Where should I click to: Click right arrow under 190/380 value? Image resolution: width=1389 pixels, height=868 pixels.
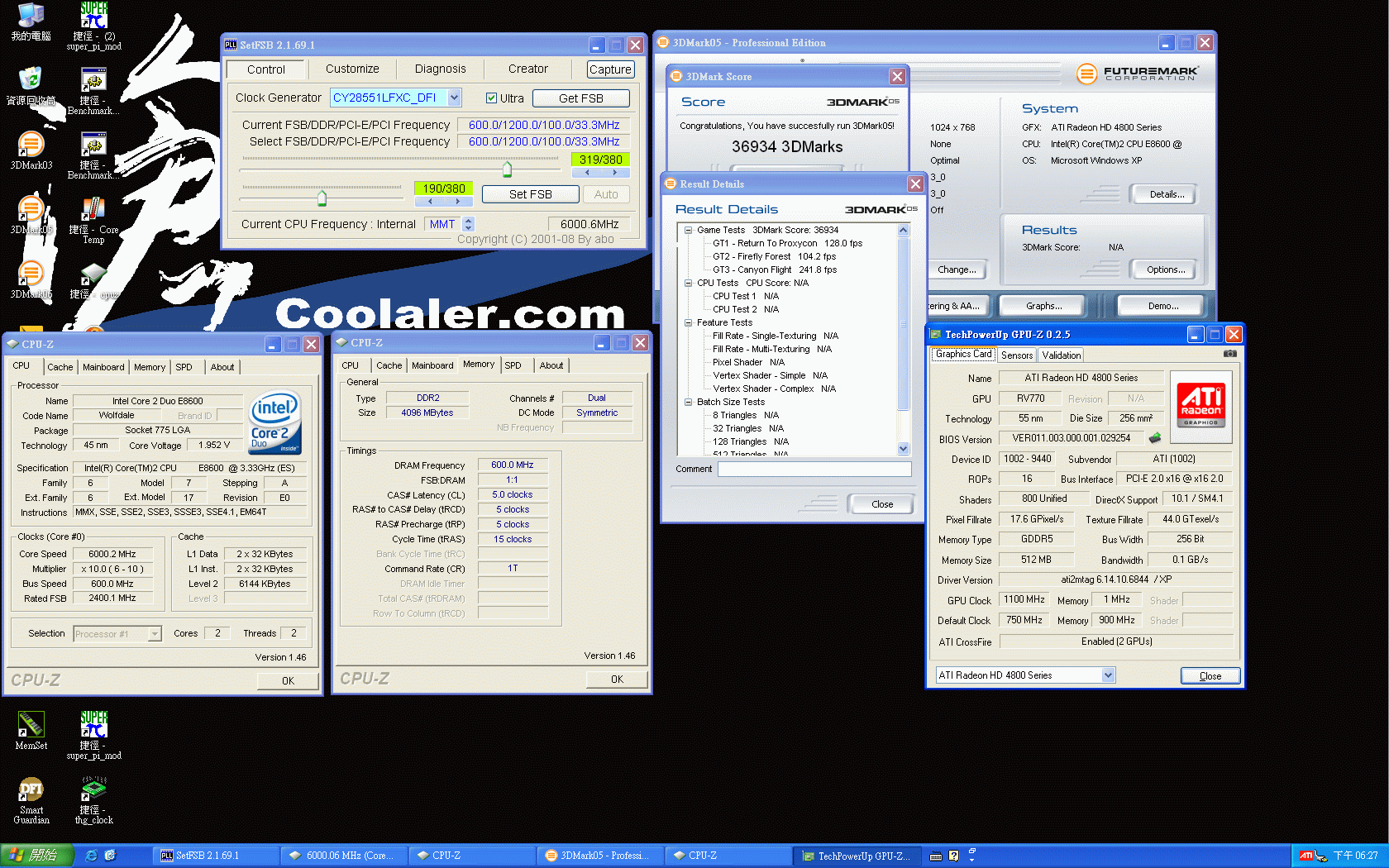point(457,201)
